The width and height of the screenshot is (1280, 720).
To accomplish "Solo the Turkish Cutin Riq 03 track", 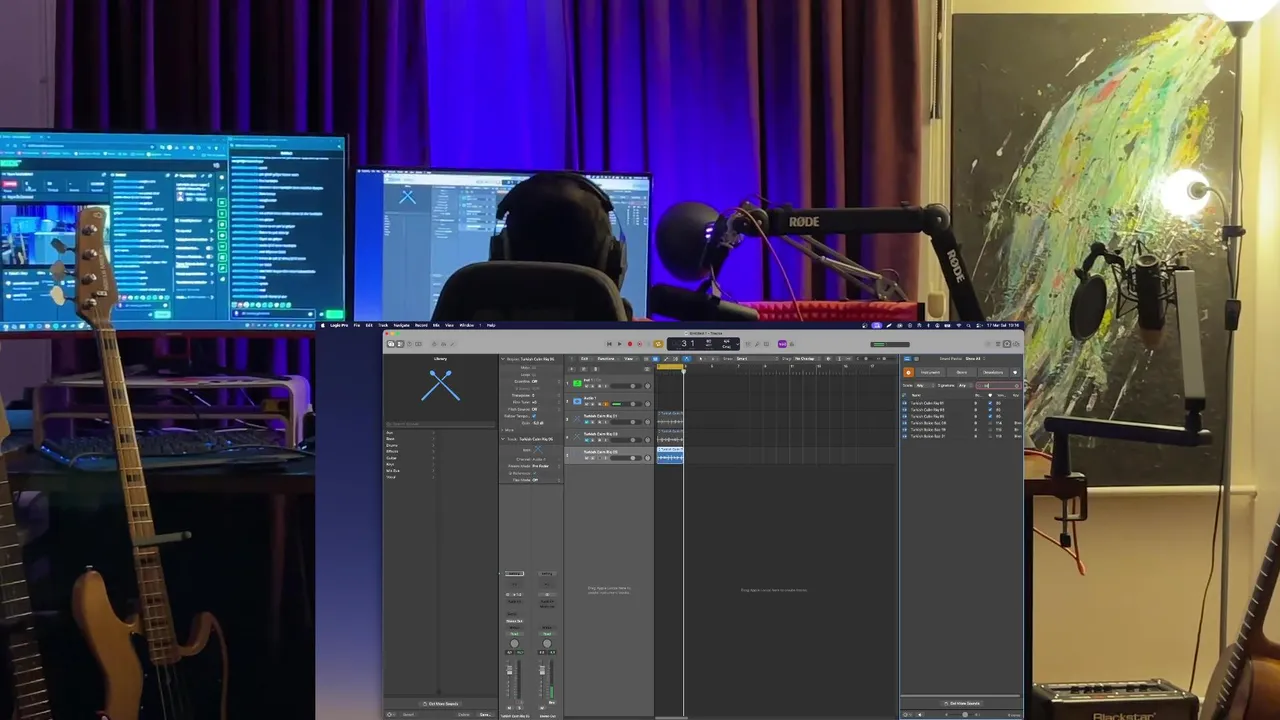I will pyautogui.click(x=592, y=440).
